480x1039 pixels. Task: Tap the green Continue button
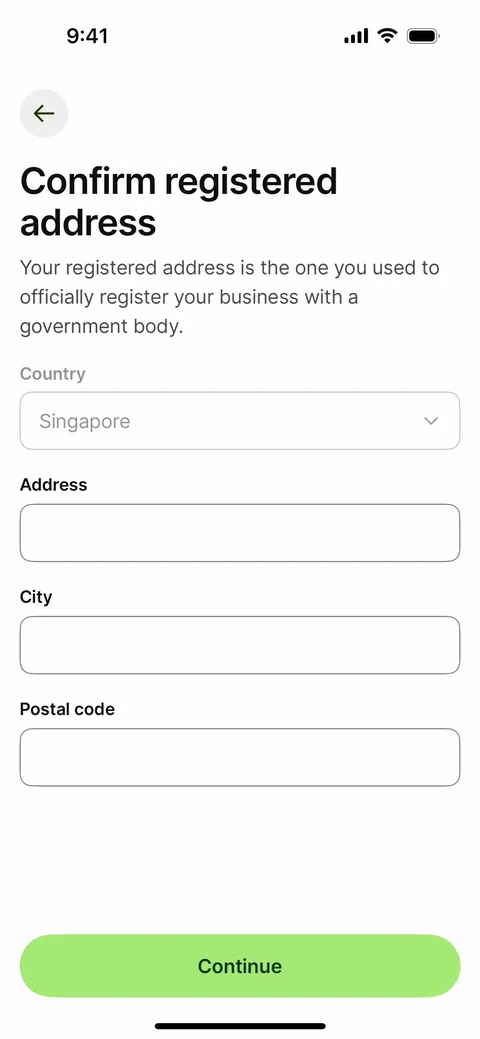(x=240, y=965)
